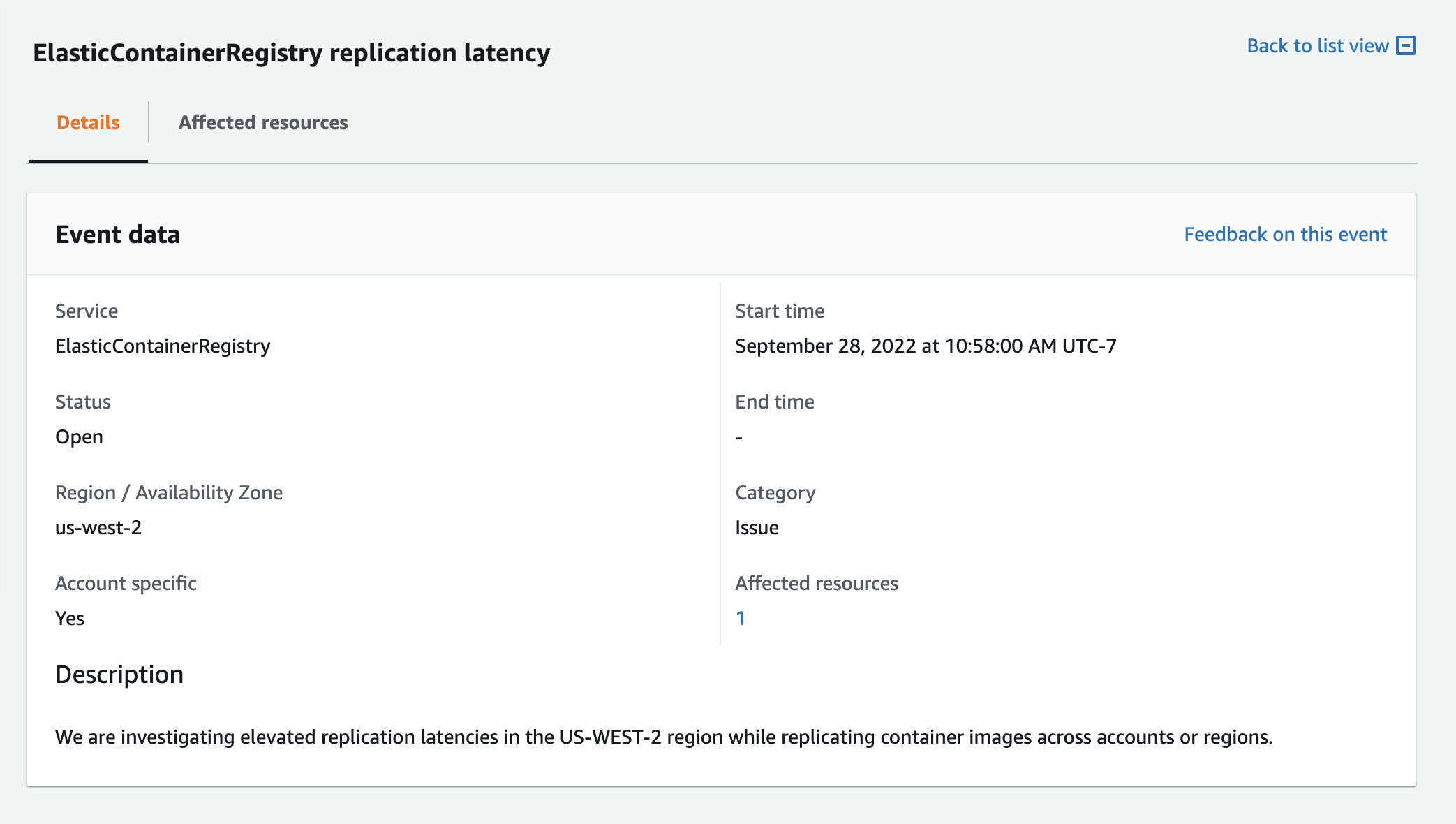Select the event title ElasticContainerRegistry replication latency
The image size is (1456, 824).
pos(291,52)
